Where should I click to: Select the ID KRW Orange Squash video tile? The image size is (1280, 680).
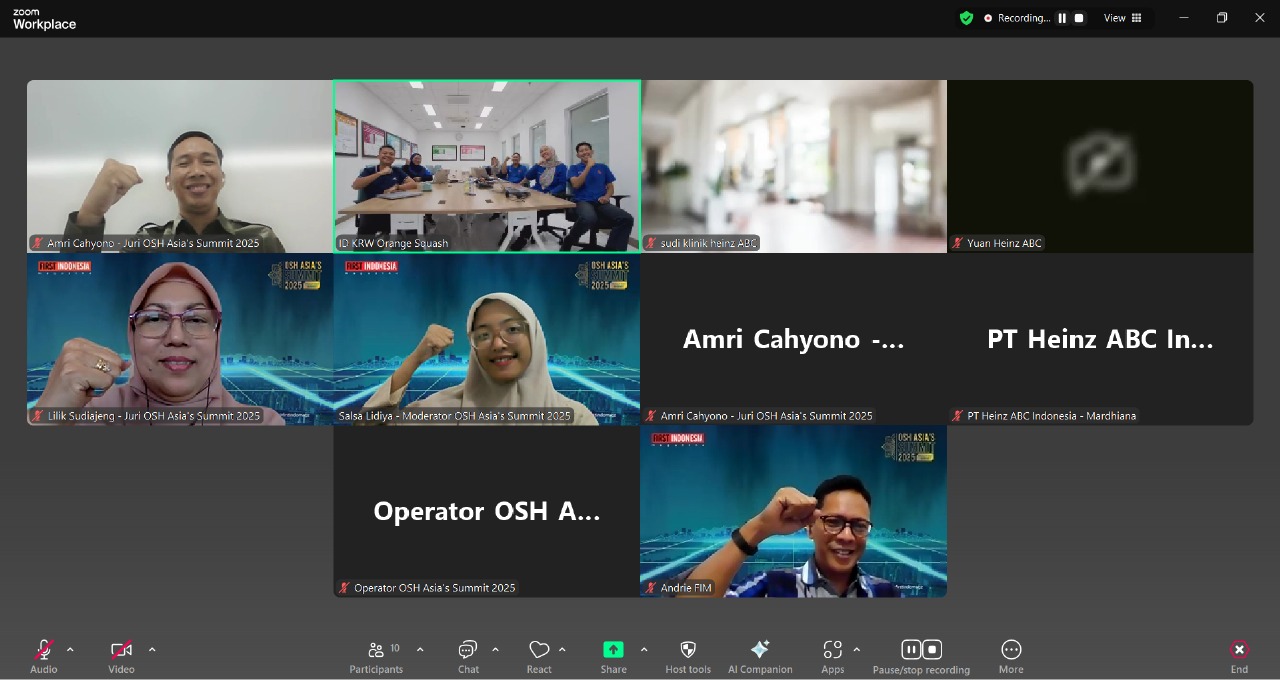(x=487, y=166)
